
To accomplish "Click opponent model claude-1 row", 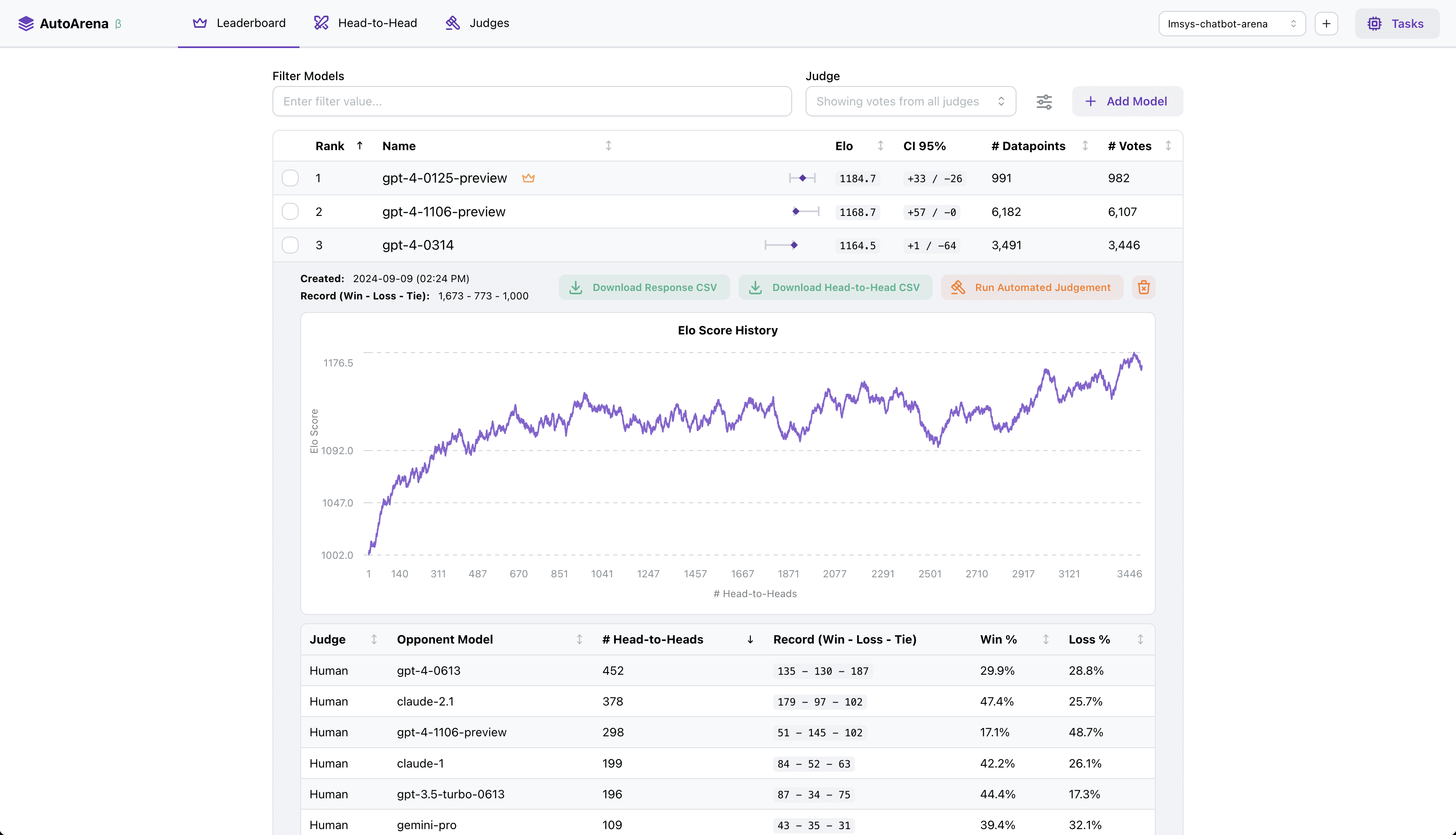I will pos(728,763).
